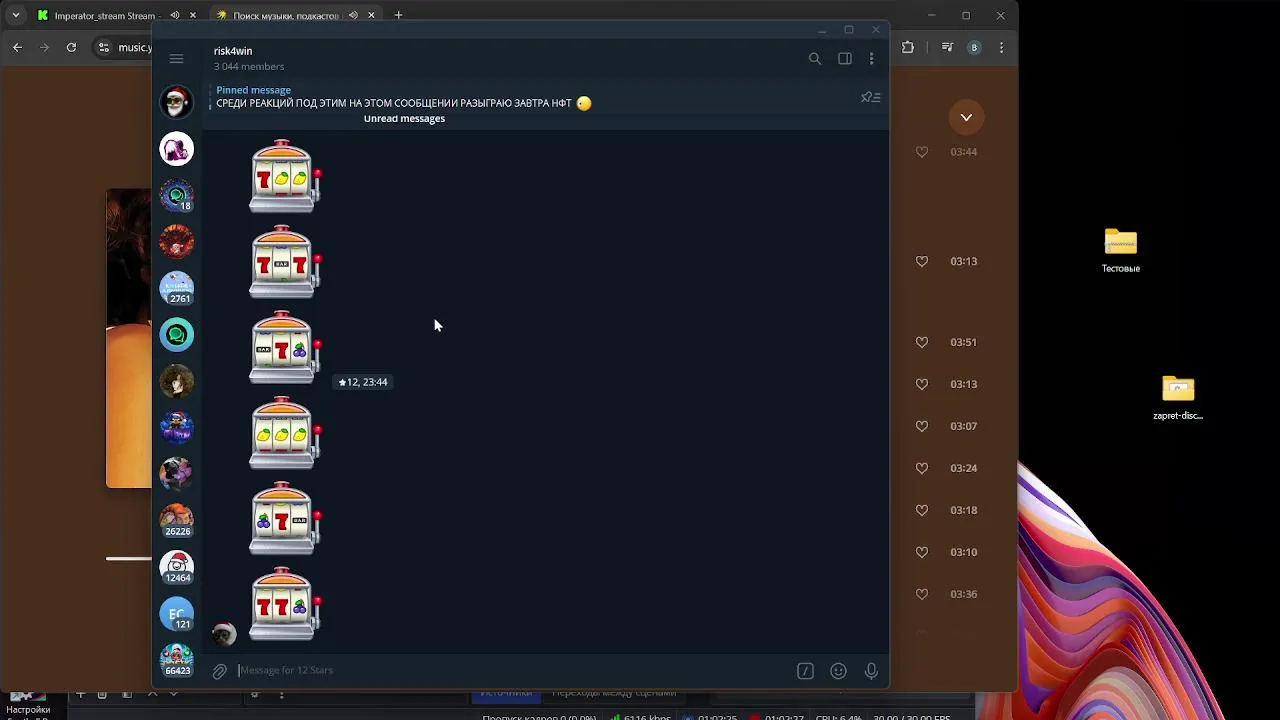Open the browser's three-dot menu
This screenshot has width=1280, height=720.
point(1001,47)
